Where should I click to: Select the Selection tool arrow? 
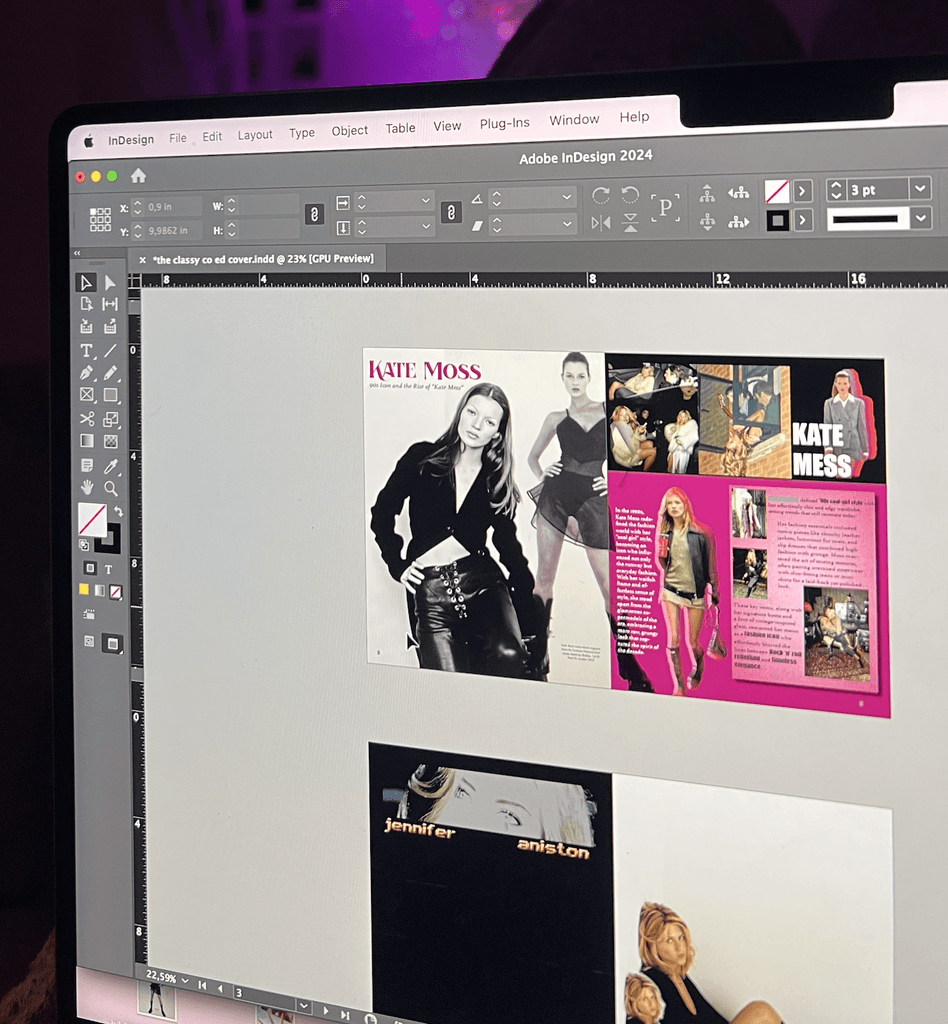coord(86,283)
